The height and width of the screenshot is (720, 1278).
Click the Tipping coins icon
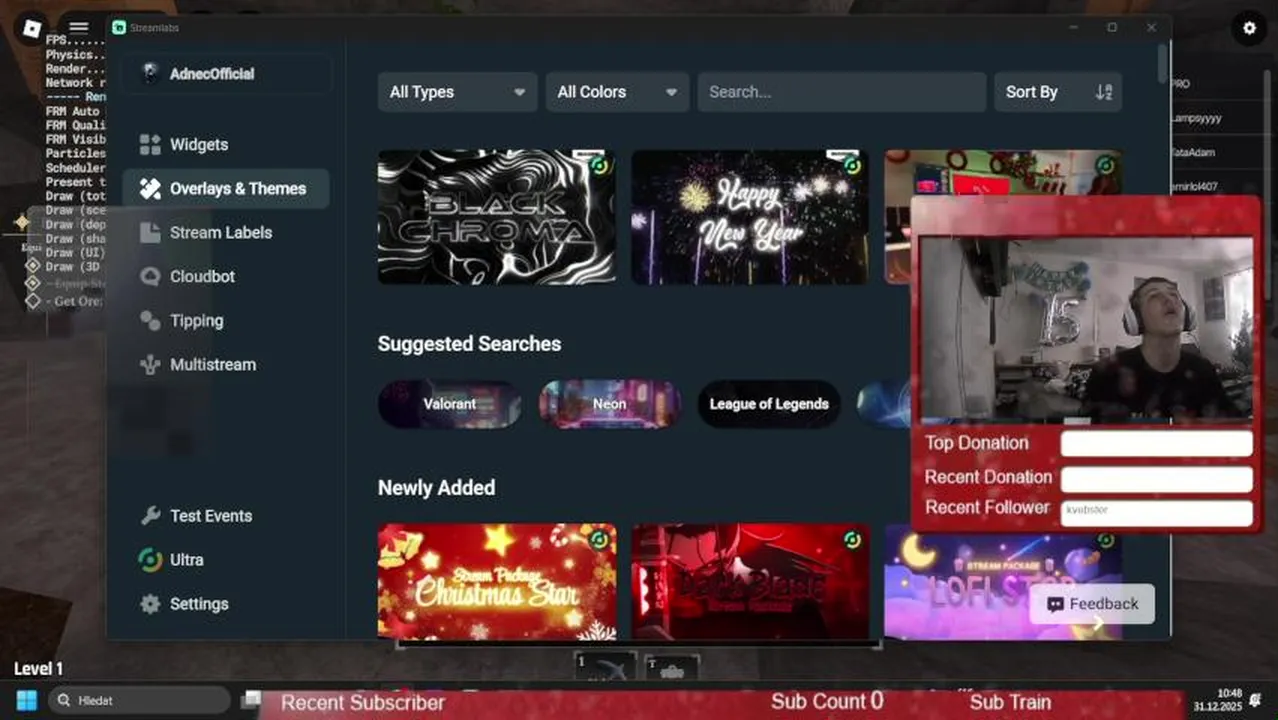point(150,321)
